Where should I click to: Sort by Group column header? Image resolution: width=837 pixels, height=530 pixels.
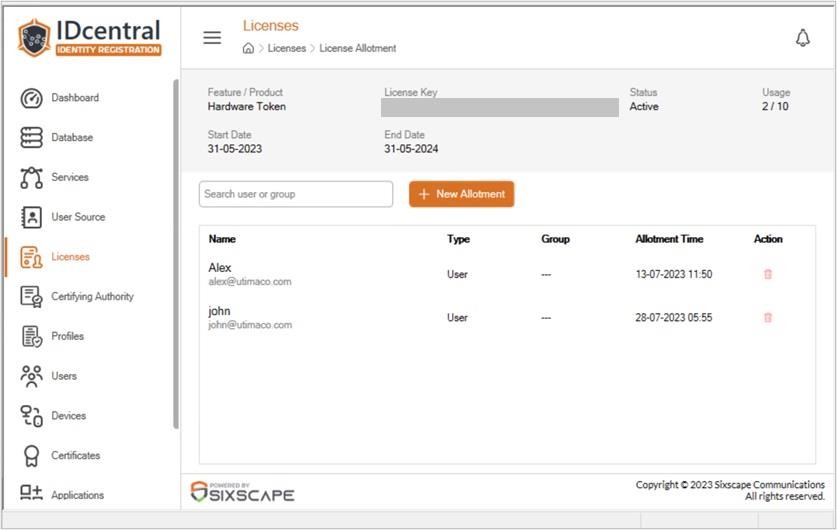click(555, 239)
